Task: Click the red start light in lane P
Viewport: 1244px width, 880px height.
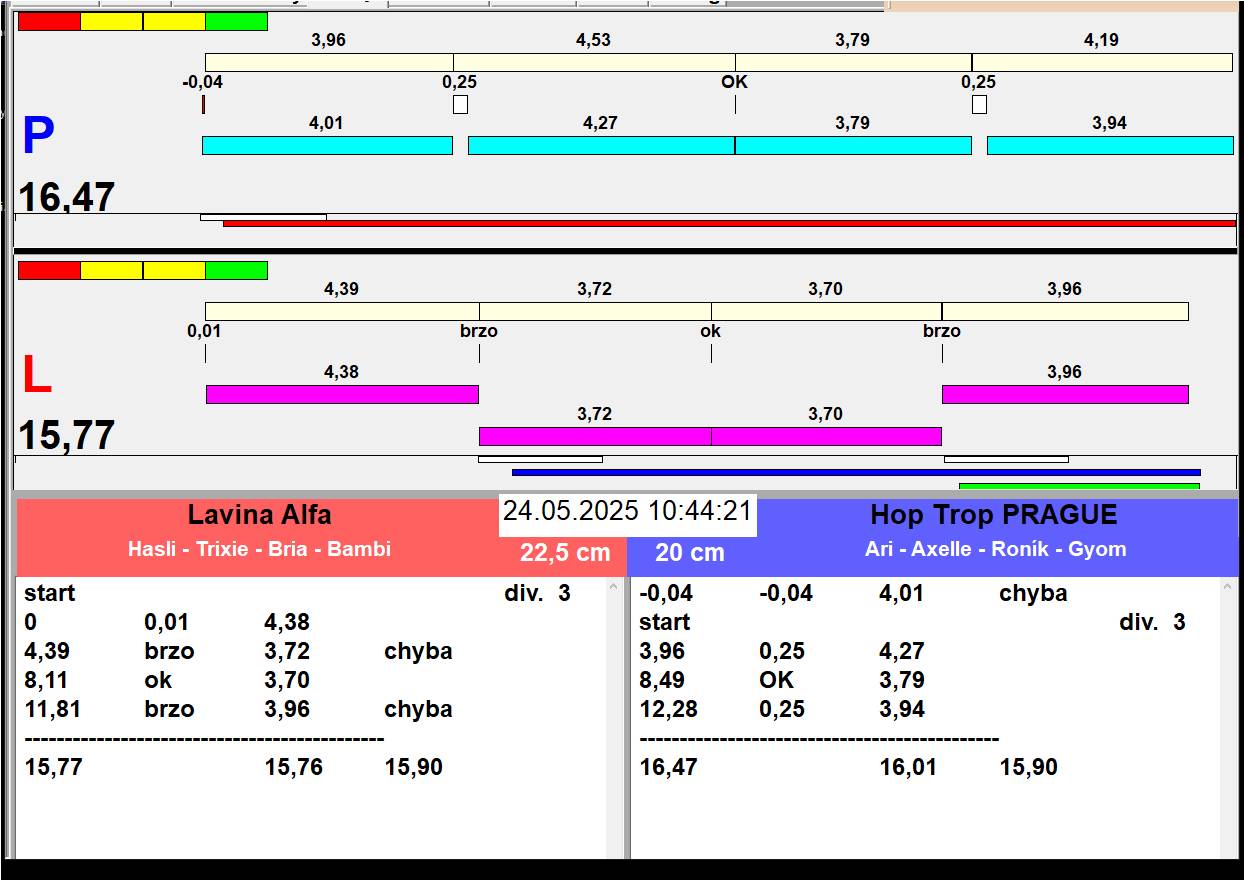Action: click(49, 21)
